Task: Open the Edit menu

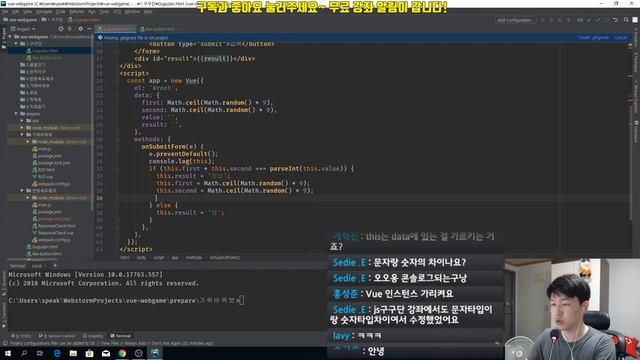Action: [16, 12]
